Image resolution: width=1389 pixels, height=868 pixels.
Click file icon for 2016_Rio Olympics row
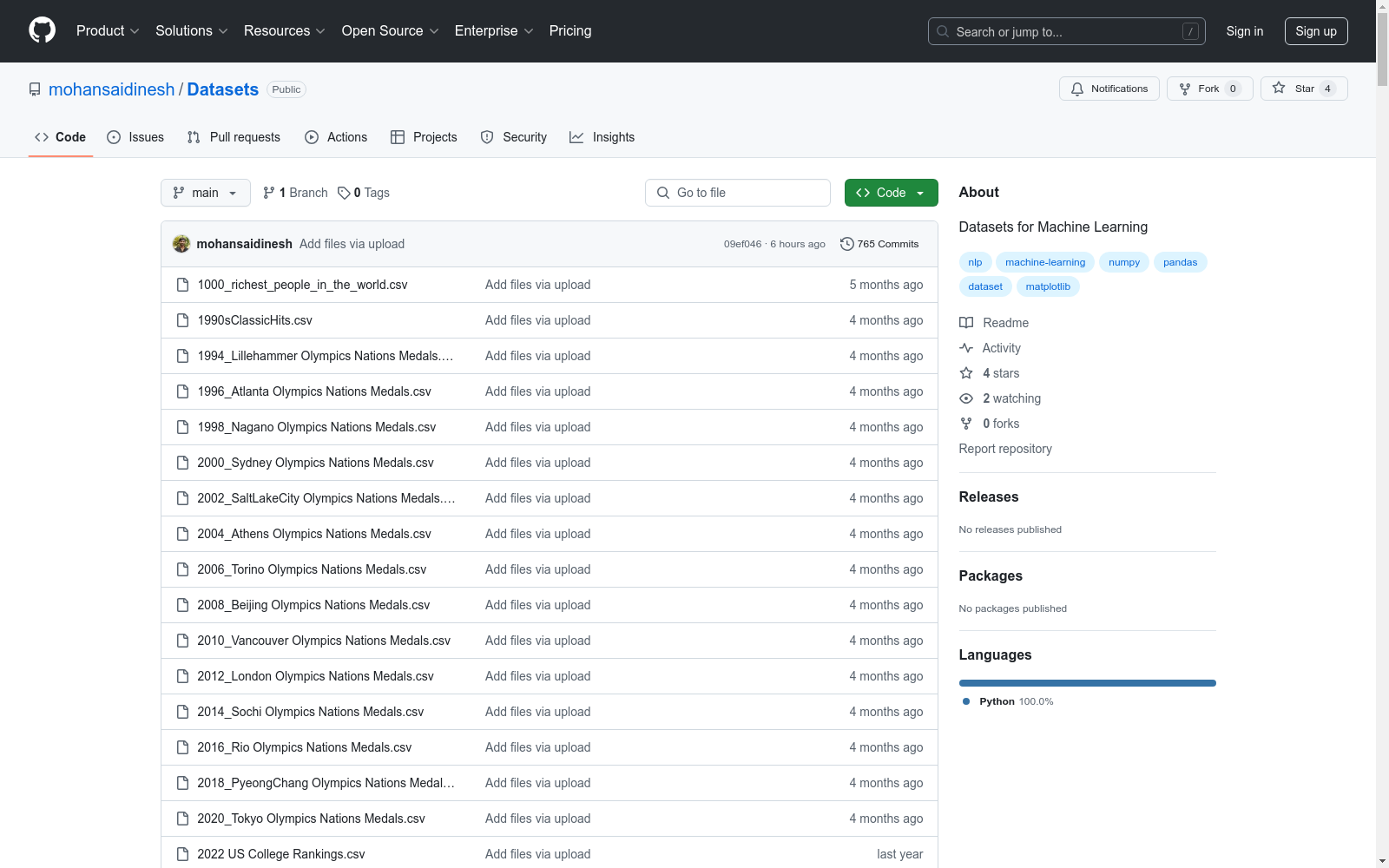click(182, 747)
